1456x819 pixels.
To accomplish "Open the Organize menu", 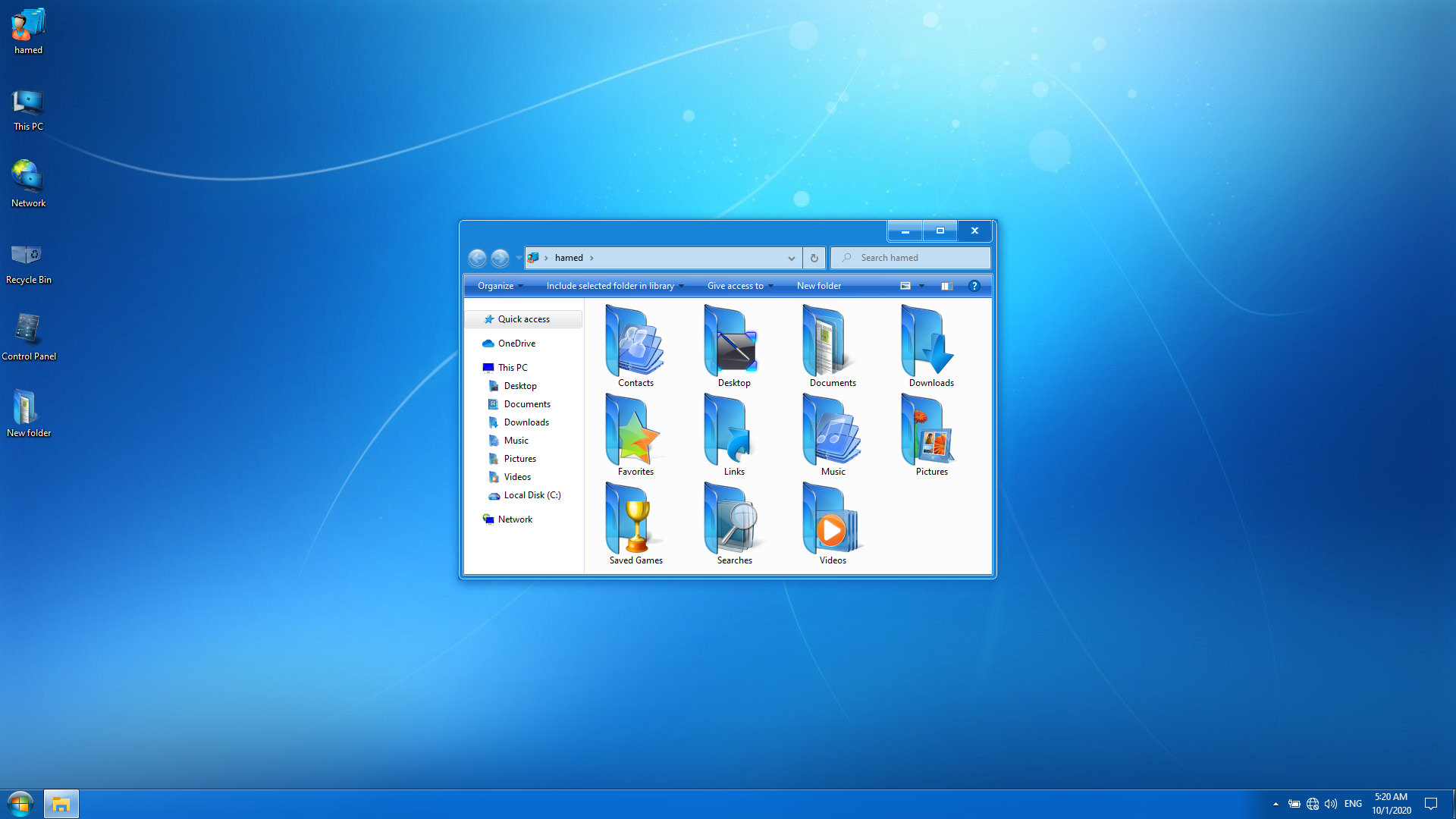I will click(500, 286).
